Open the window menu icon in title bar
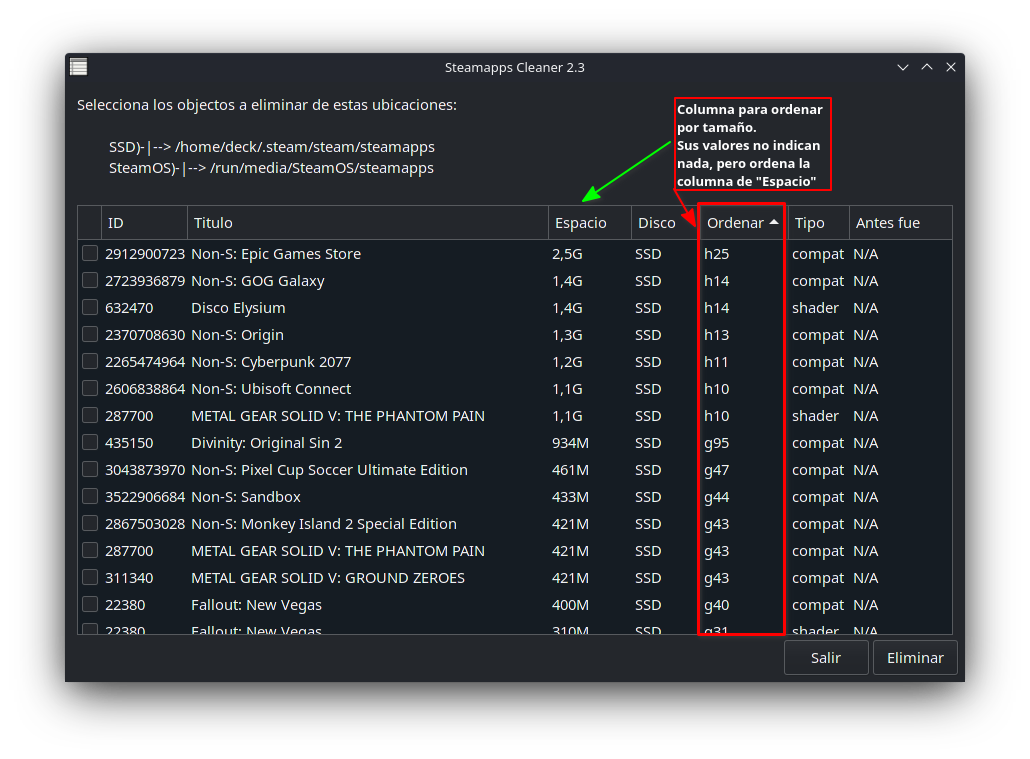This screenshot has height=759, width=1030. 79,67
